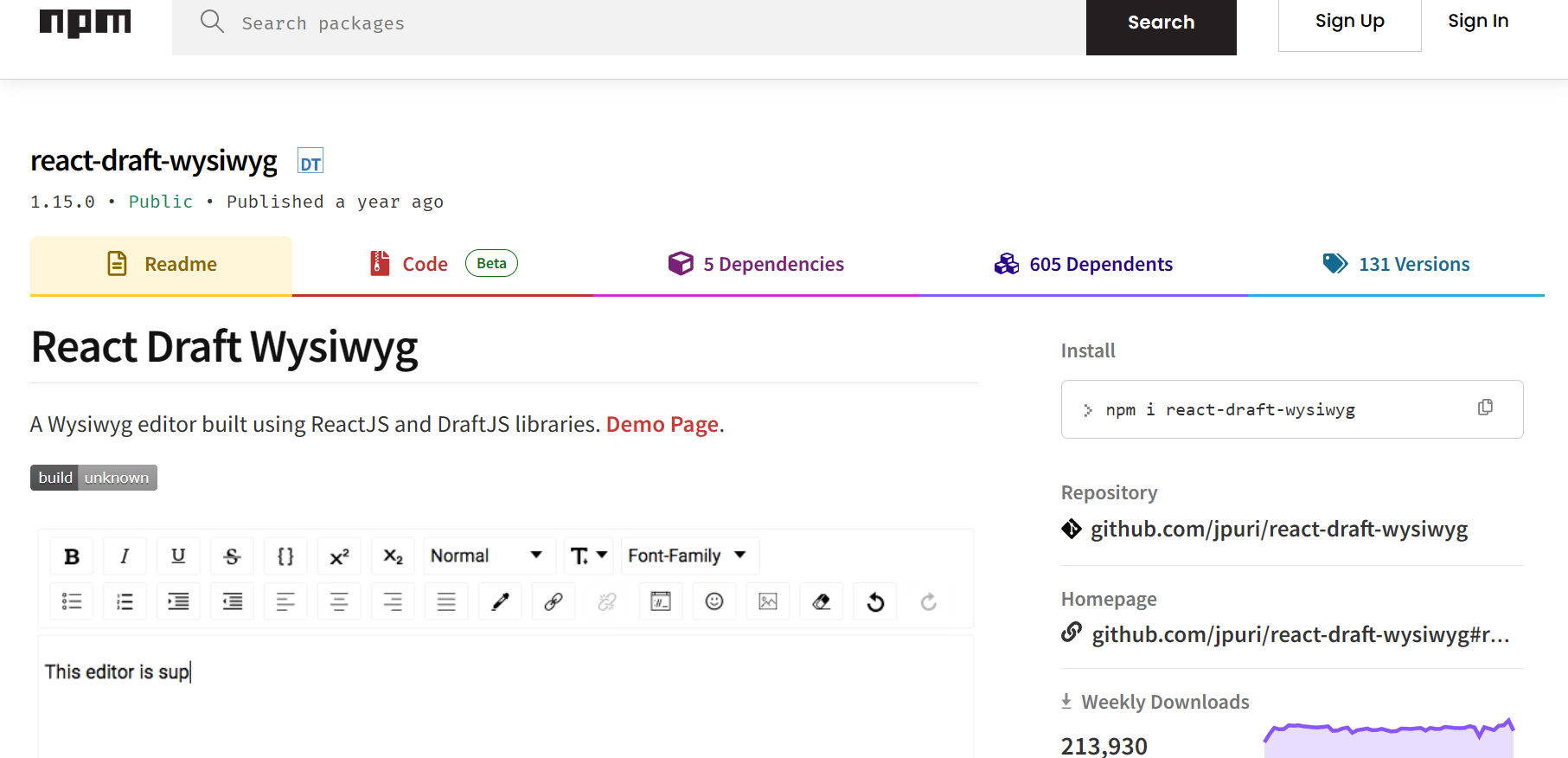The image size is (1568, 758).
Task: Open the 131 Versions tab
Action: click(1396, 264)
